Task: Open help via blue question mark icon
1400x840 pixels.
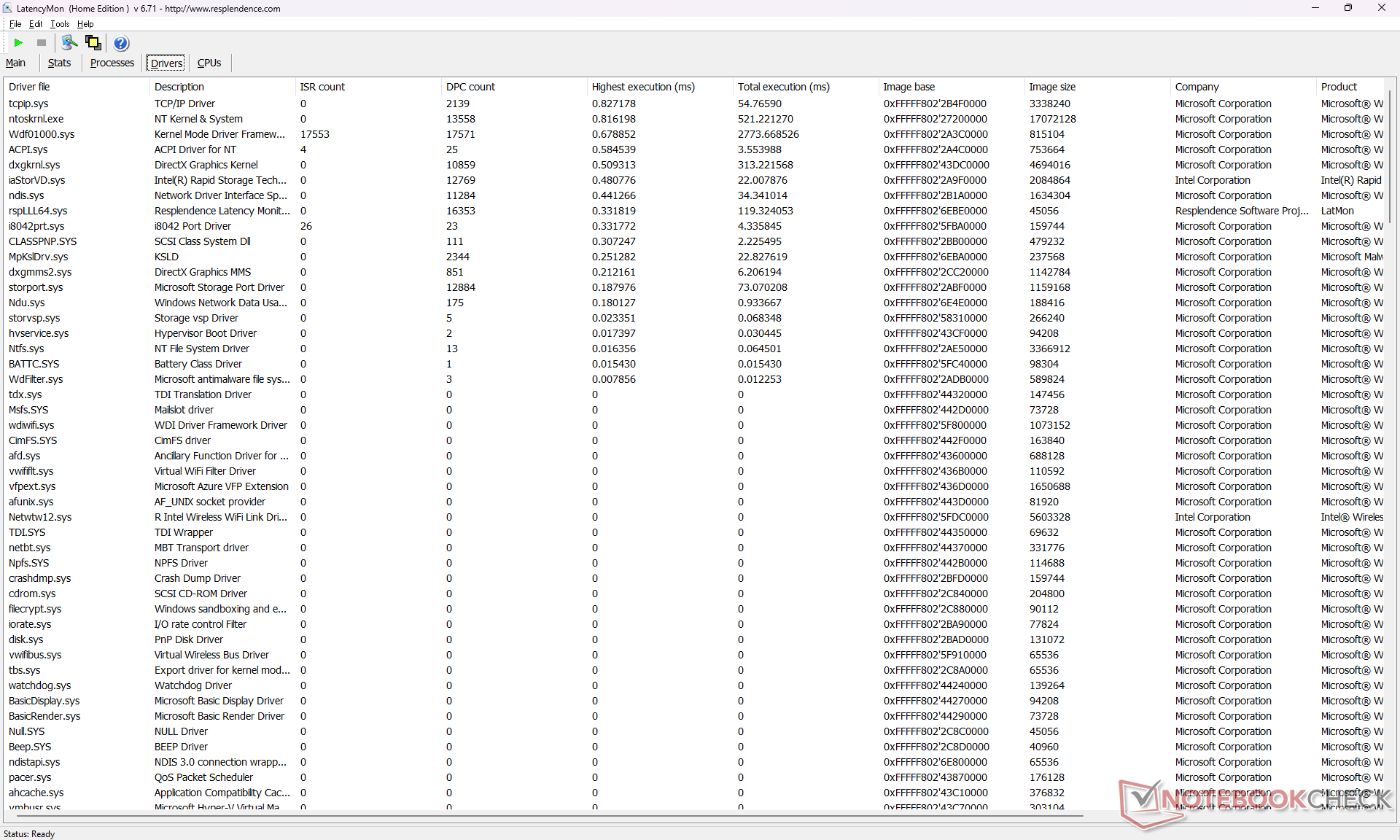Action: click(x=121, y=43)
